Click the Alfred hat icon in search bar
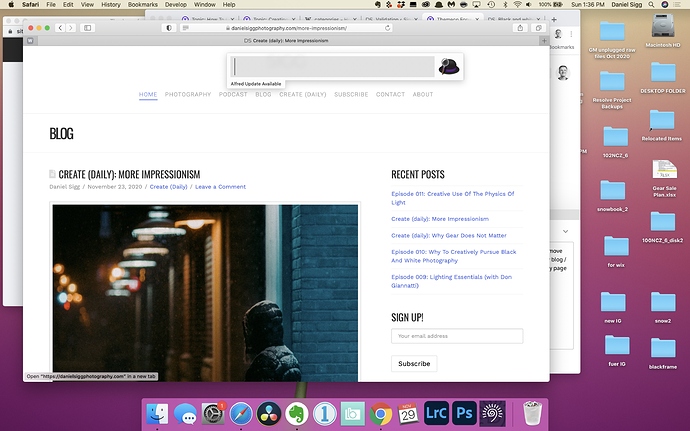Screen dimensions: 690x431 [449, 66]
